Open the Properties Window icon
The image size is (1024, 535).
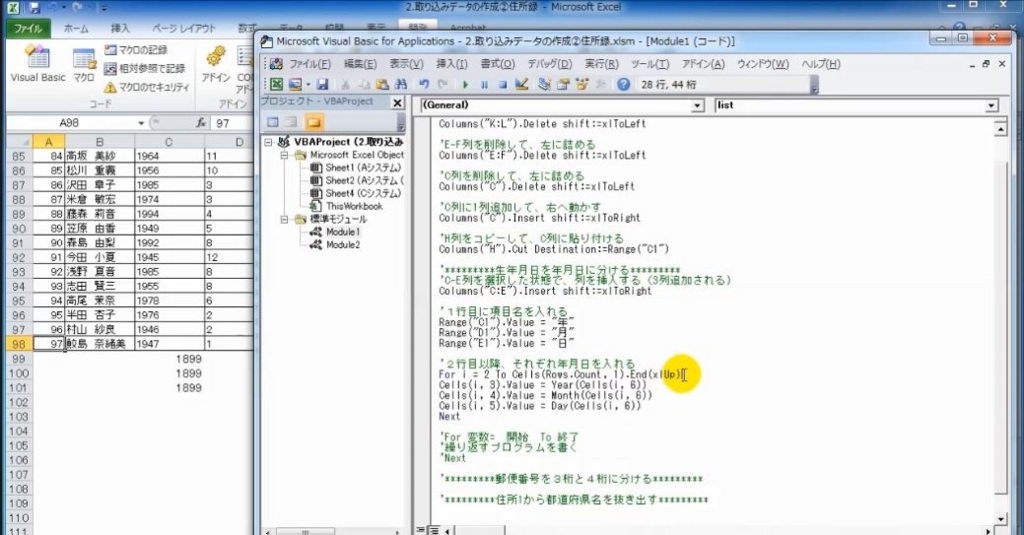(563, 84)
